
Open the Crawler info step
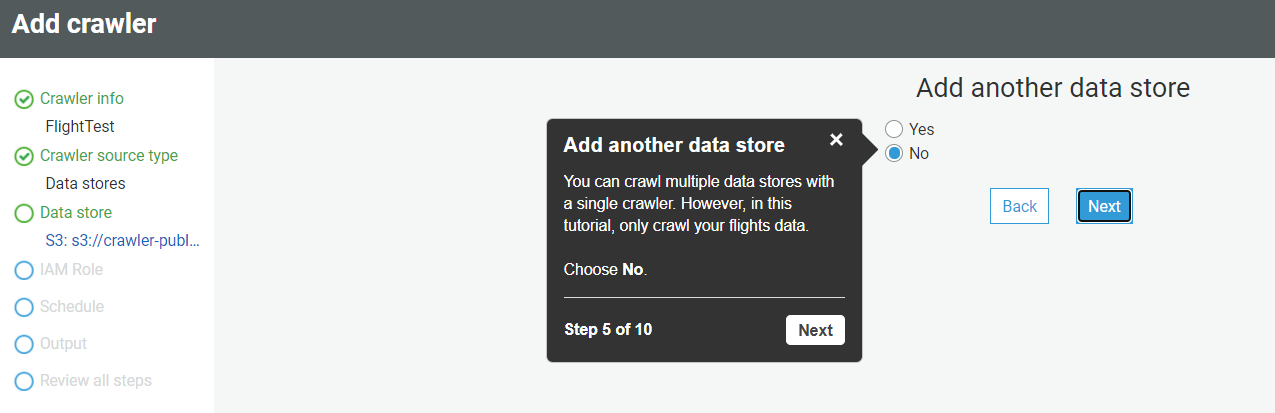[82, 99]
